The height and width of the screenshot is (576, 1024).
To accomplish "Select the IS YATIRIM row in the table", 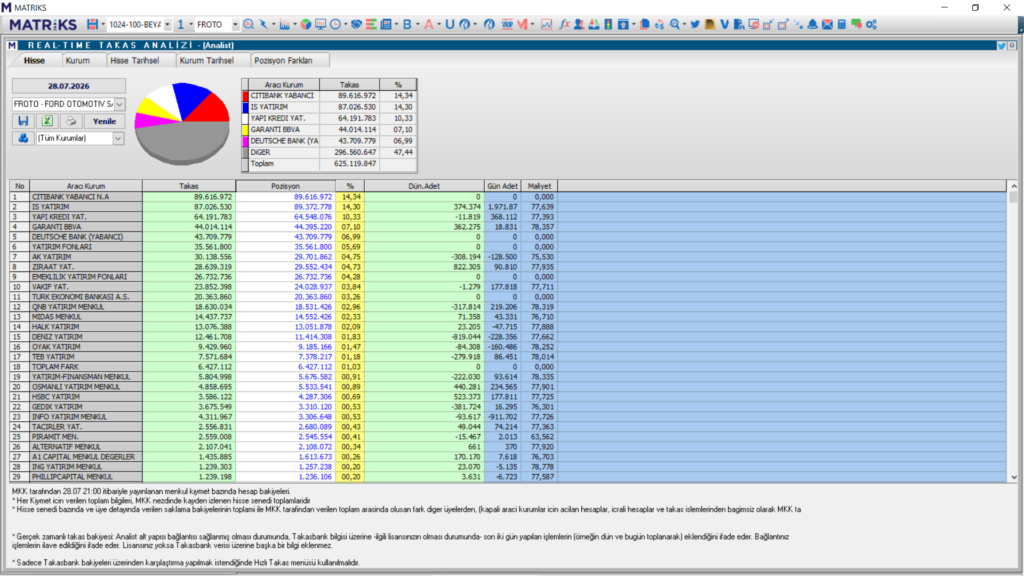I will (508, 206).
